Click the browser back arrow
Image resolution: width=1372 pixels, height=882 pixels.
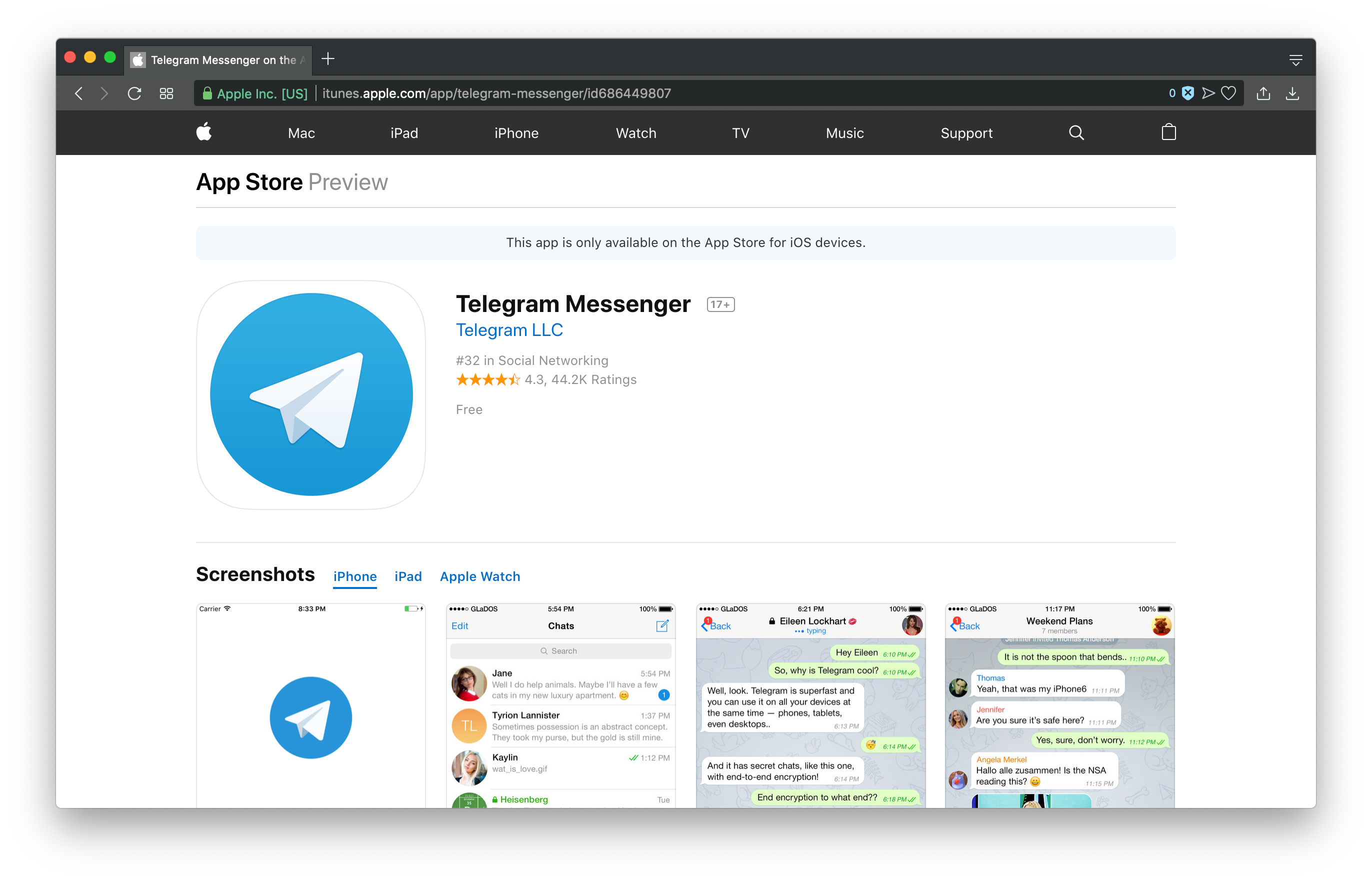[79, 93]
